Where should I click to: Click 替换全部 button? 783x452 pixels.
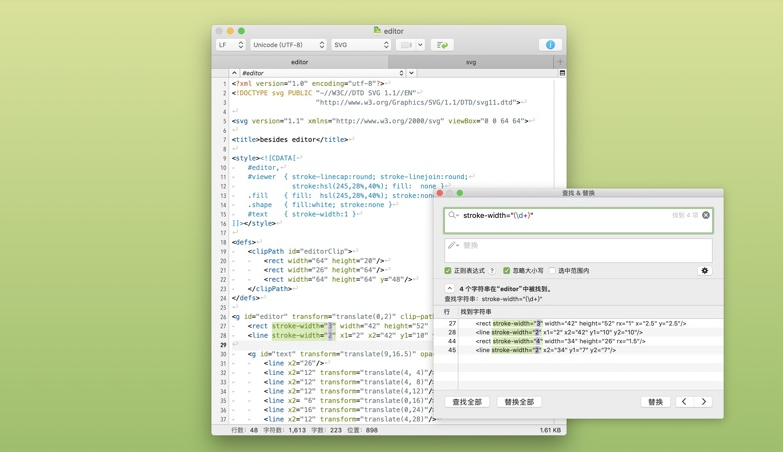tap(519, 402)
